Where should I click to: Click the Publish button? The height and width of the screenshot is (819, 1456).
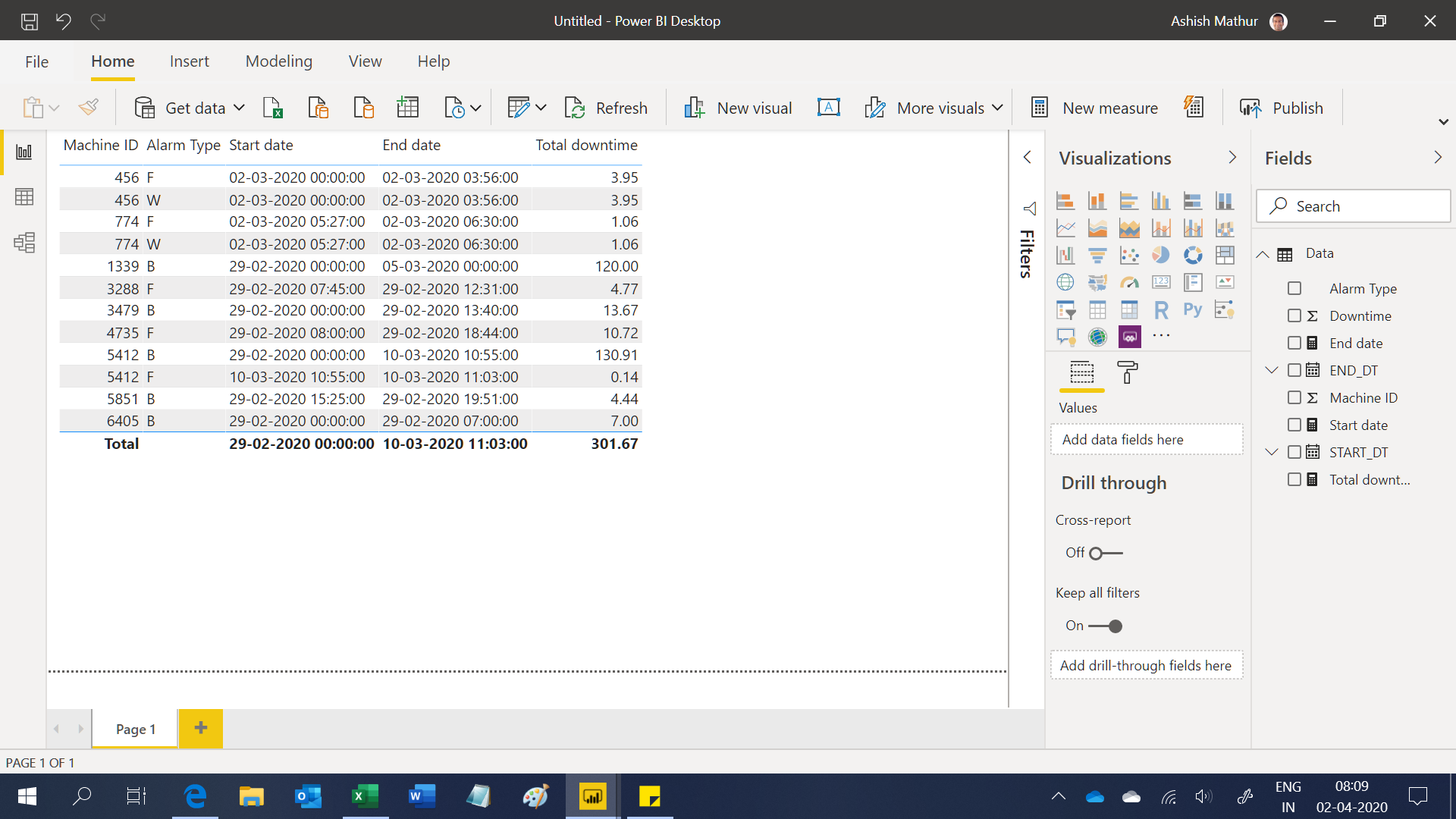point(1281,108)
